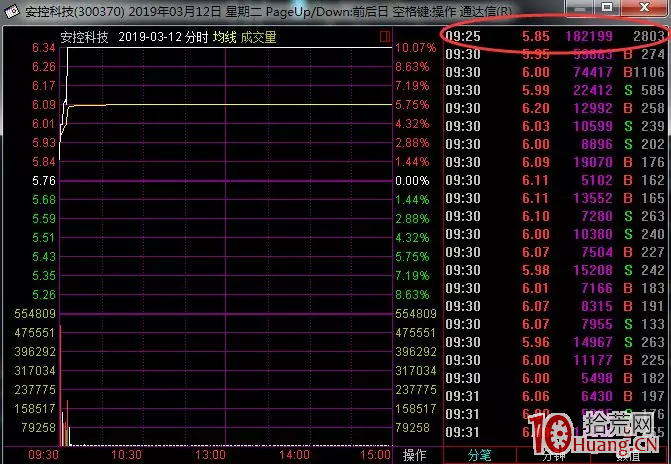The height and width of the screenshot is (464, 671).
Task: Minimize the 通达信 window
Action: 579,7
